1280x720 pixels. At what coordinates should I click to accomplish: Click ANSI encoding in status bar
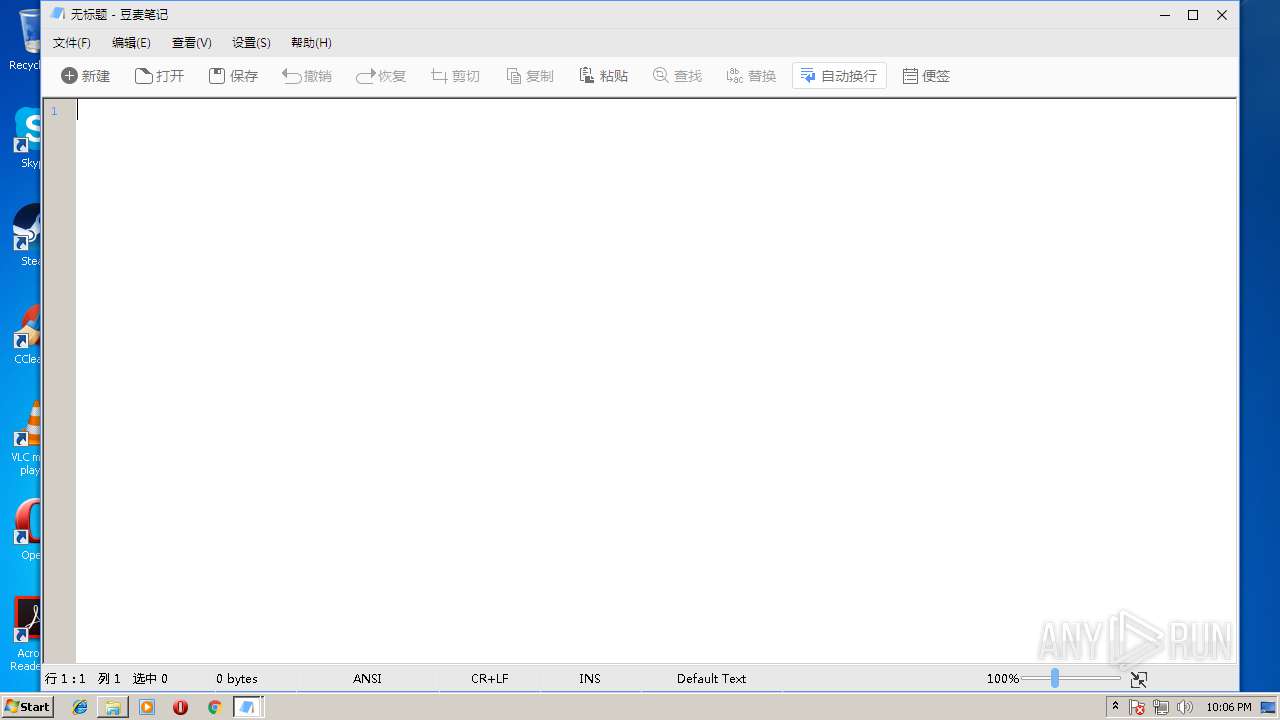tap(367, 679)
